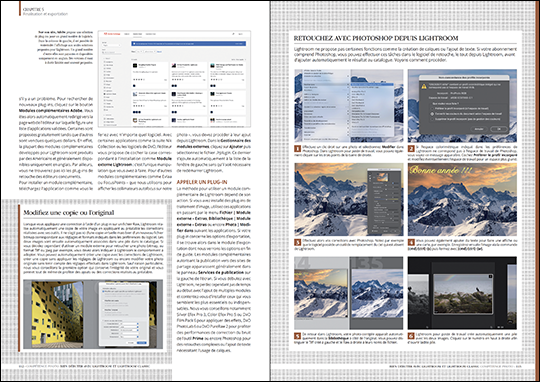Select the 'Convertir les couleurs du document' radio option
This screenshot has height=382, width=540.
coord(432,114)
